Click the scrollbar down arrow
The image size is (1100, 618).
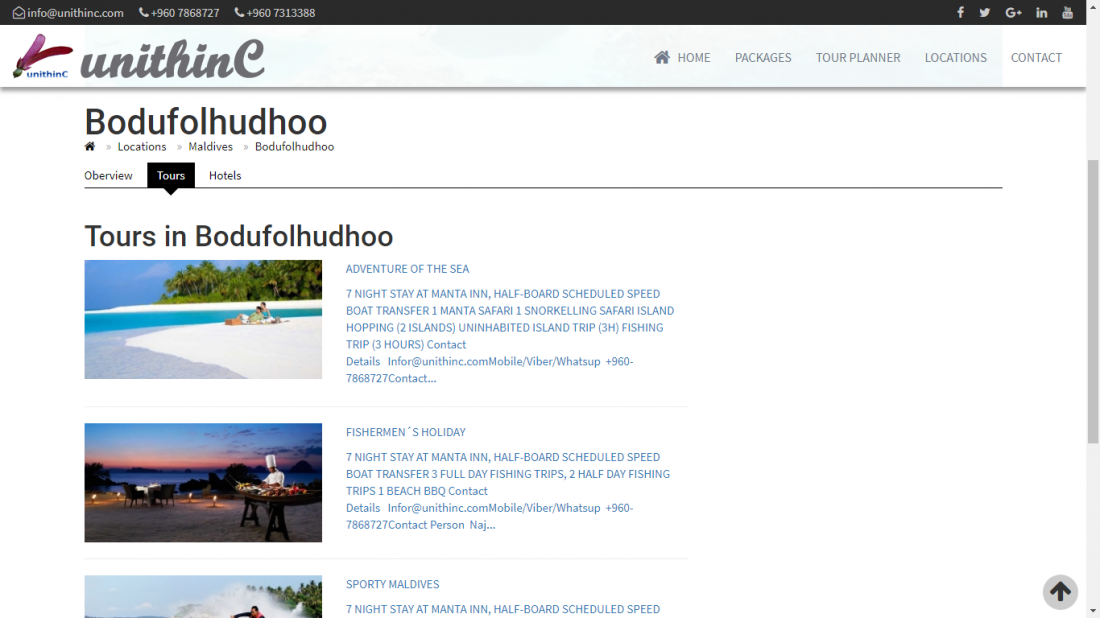(1093, 612)
